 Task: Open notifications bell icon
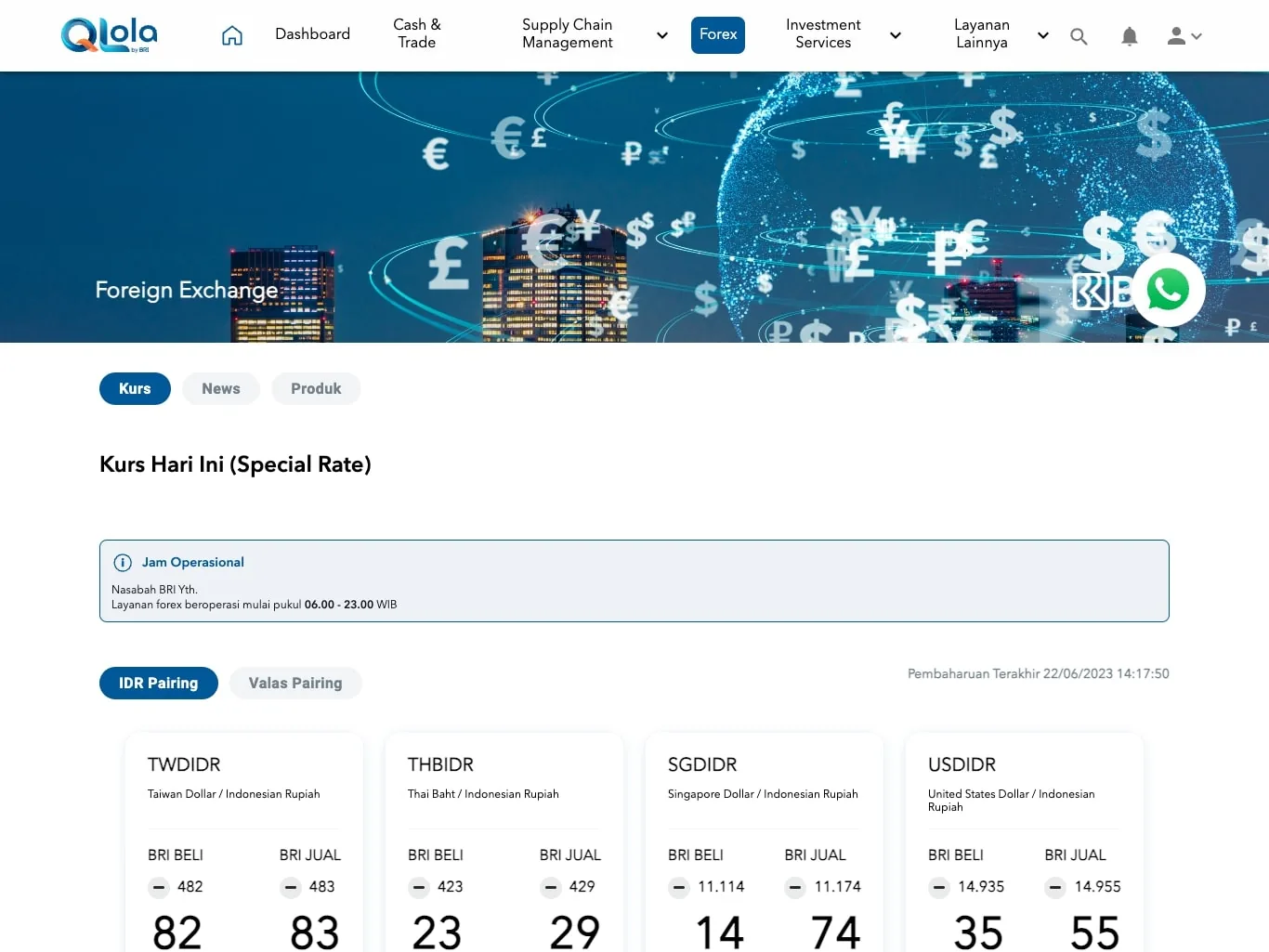(1130, 36)
